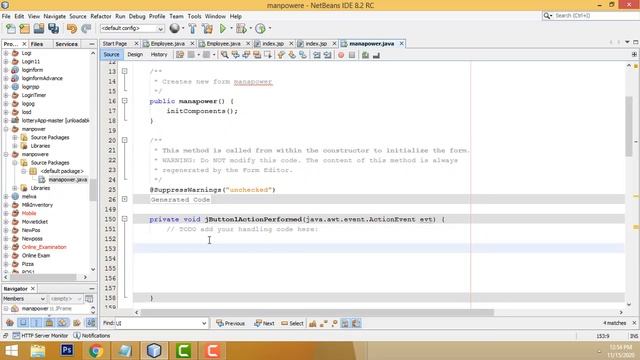Click the NetBeans cube icon in taskbar
The height and width of the screenshot is (360, 640).
(x=154, y=351)
